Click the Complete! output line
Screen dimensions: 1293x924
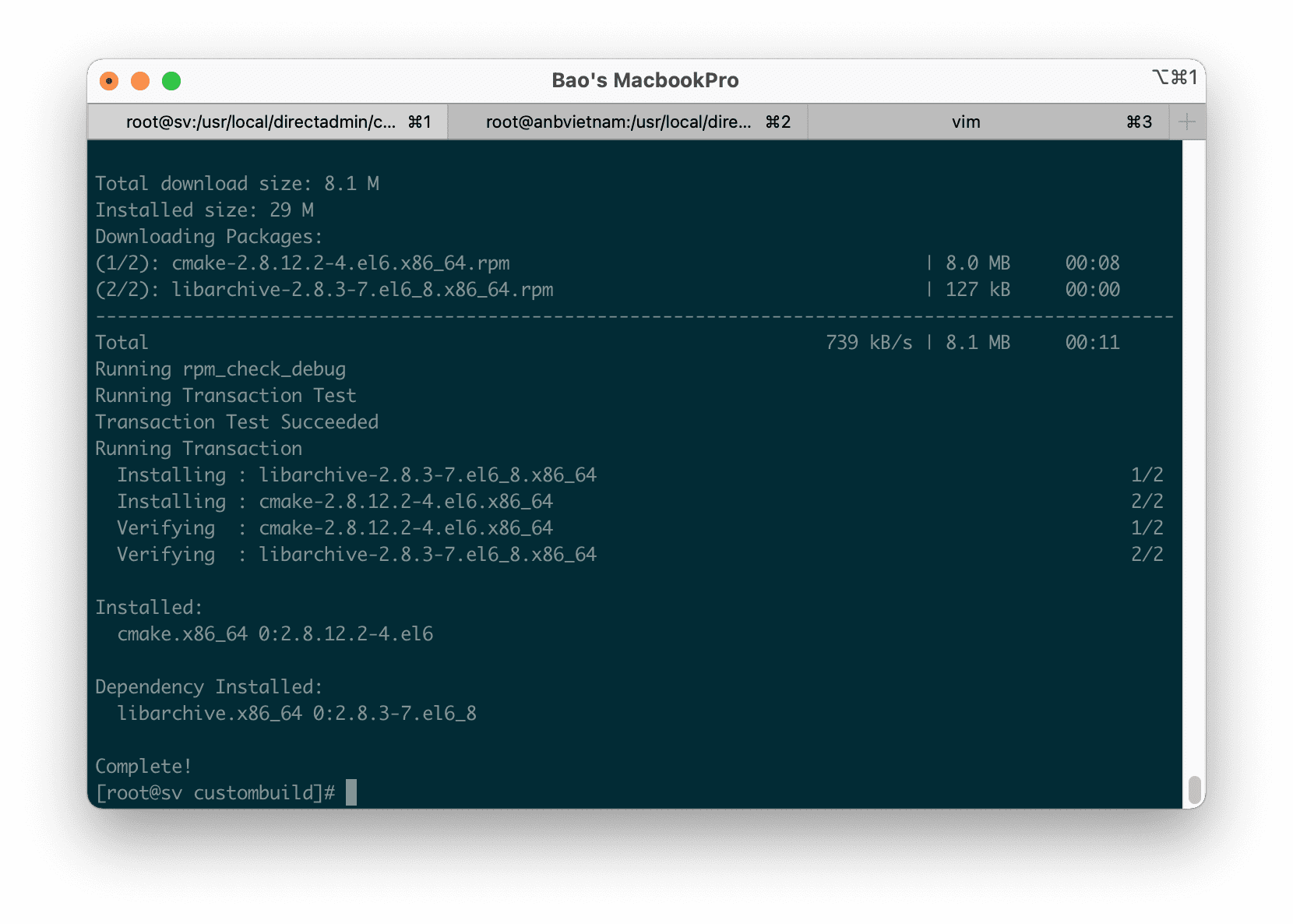tap(142, 766)
